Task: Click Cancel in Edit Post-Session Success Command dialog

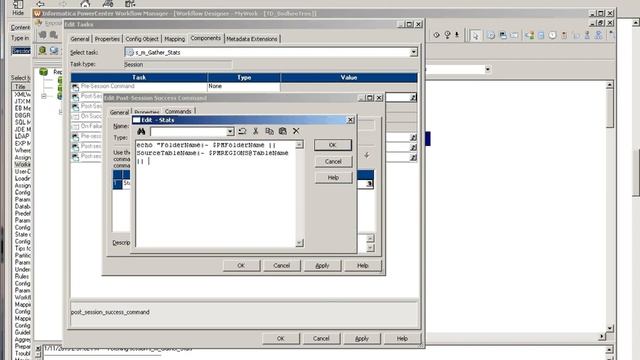Action: [x=281, y=265]
